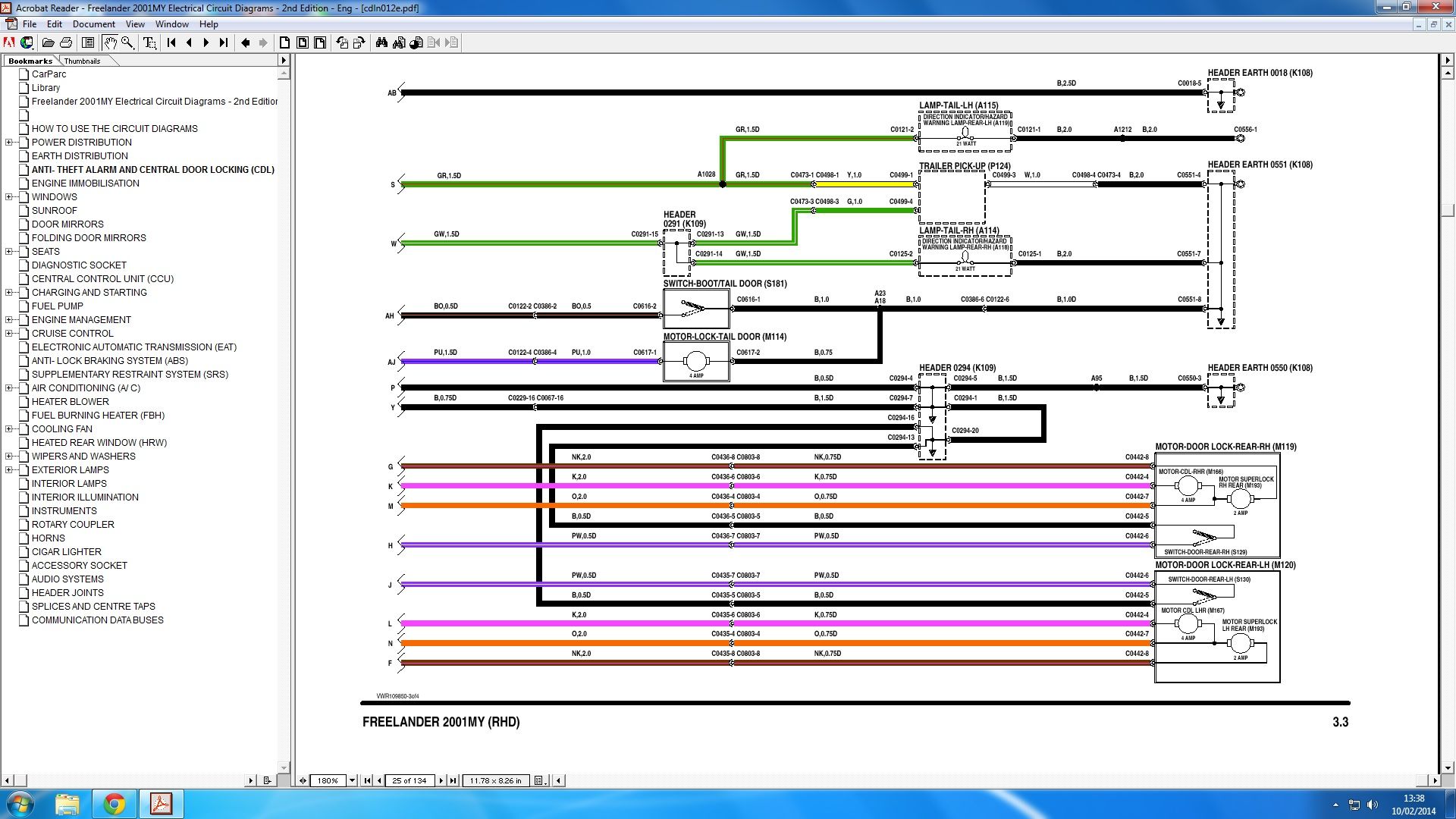Expand the ENGINE MANAGEMENT bookmark
The width and height of the screenshot is (1456, 819).
(x=9, y=320)
